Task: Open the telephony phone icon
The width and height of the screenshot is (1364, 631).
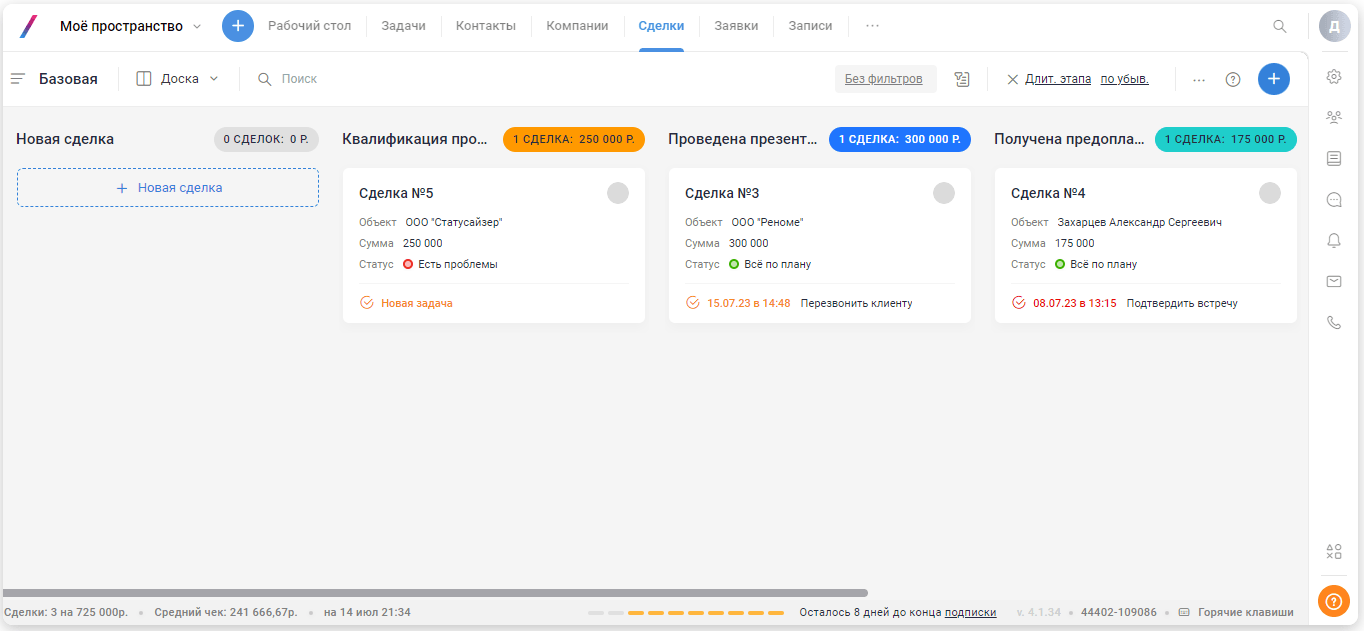Action: point(1334,322)
